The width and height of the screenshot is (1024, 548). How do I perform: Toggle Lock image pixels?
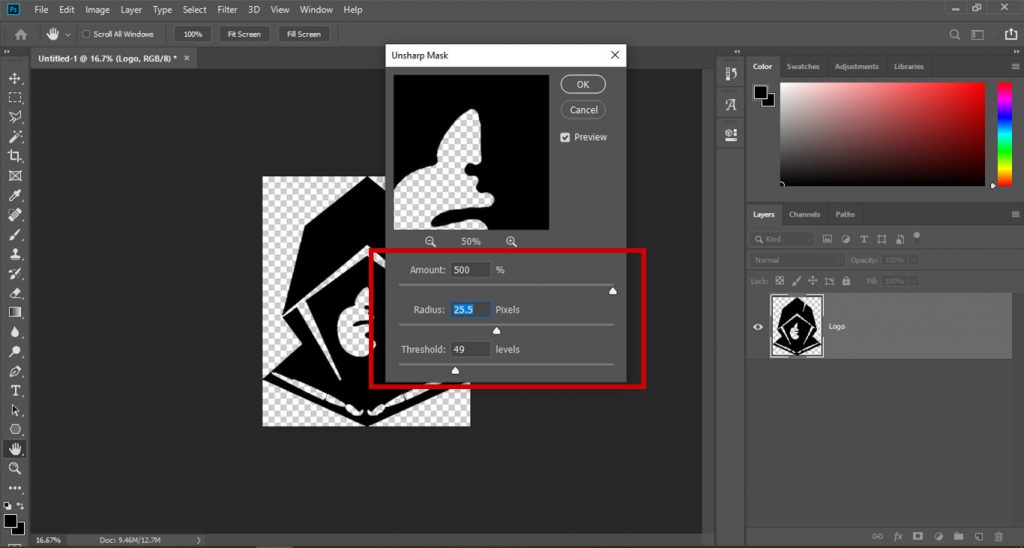pos(796,281)
